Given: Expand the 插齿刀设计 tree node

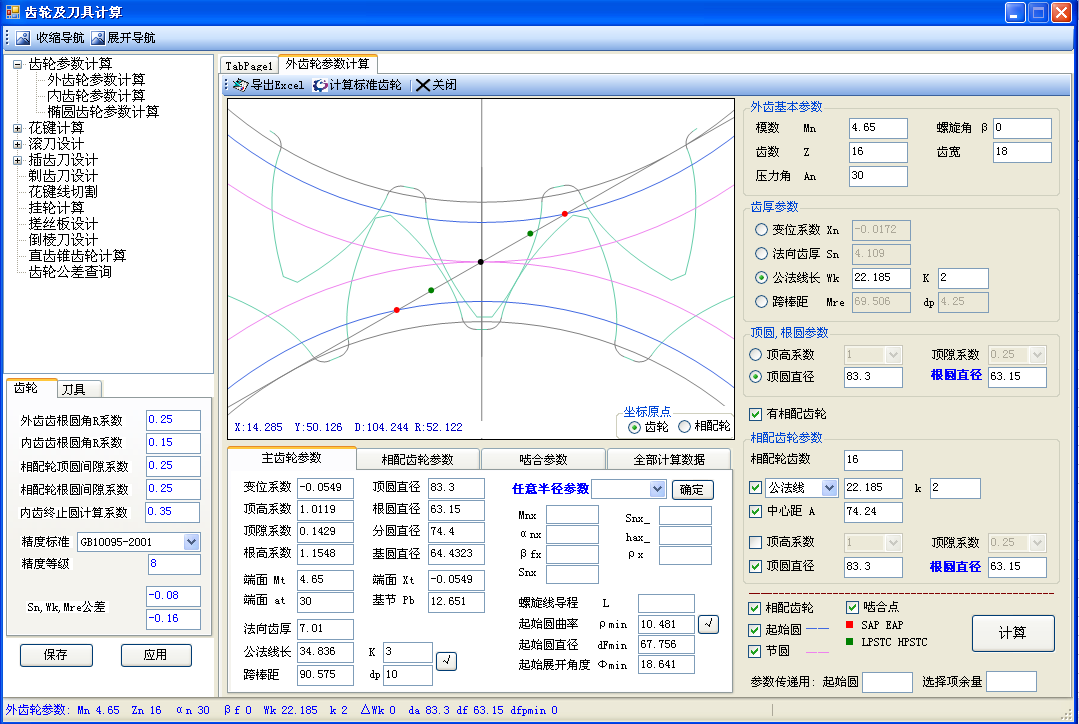Looking at the screenshot, I should click(x=18, y=160).
